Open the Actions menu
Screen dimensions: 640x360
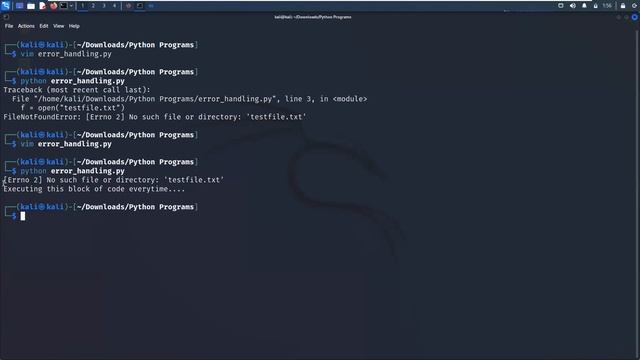[26, 26]
